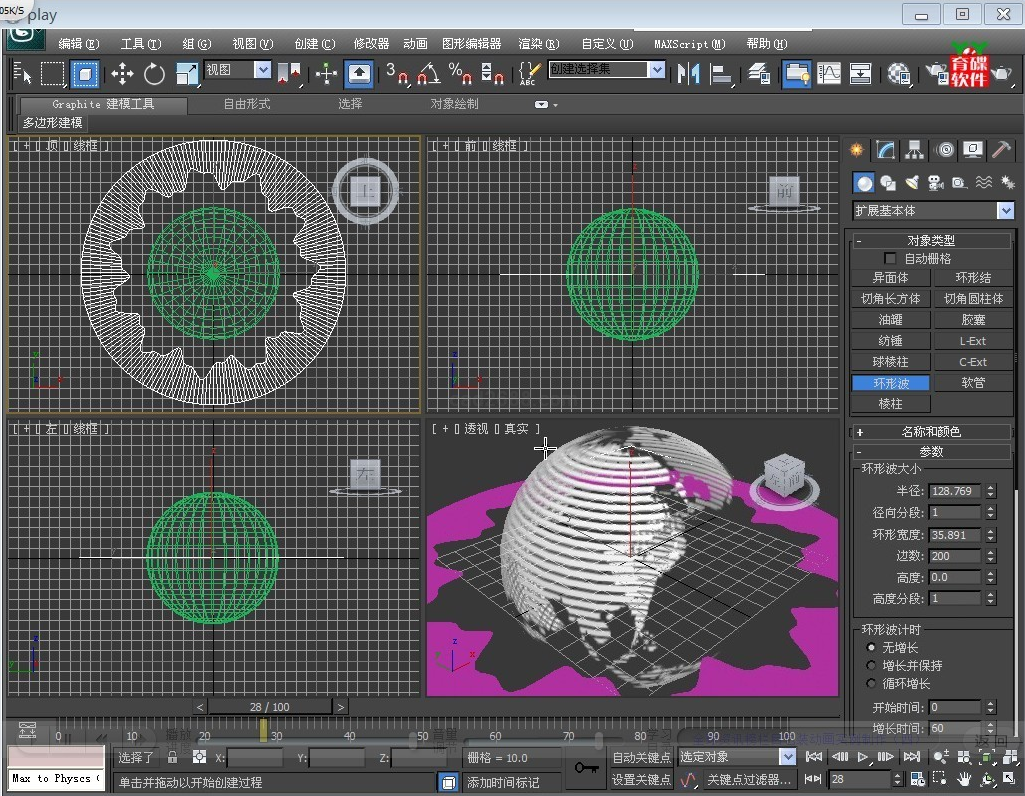The height and width of the screenshot is (796, 1025).
Task: Enable the 自动栅格 checkbox
Action: coord(888,258)
